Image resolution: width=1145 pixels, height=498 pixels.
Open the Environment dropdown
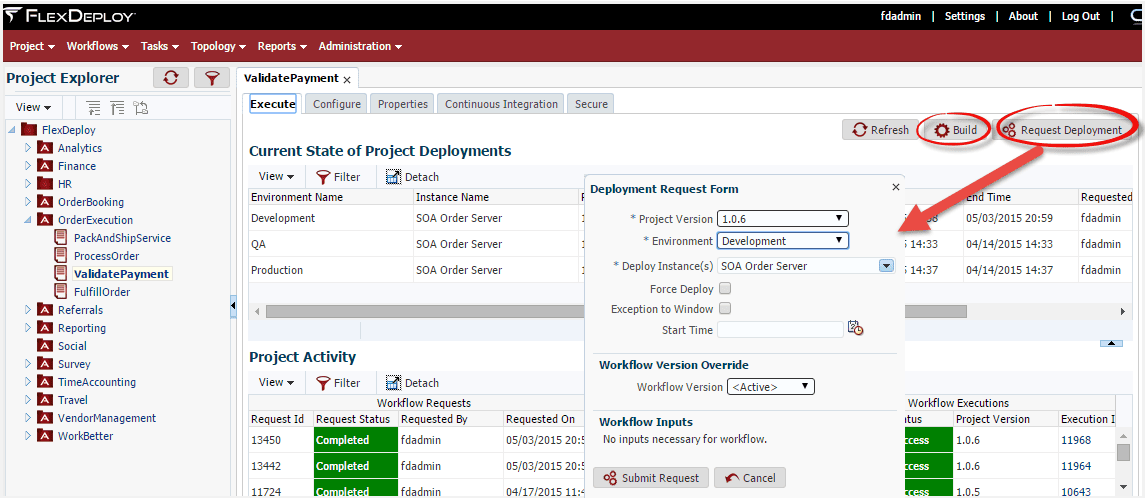pyautogui.click(x=782, y=240)
